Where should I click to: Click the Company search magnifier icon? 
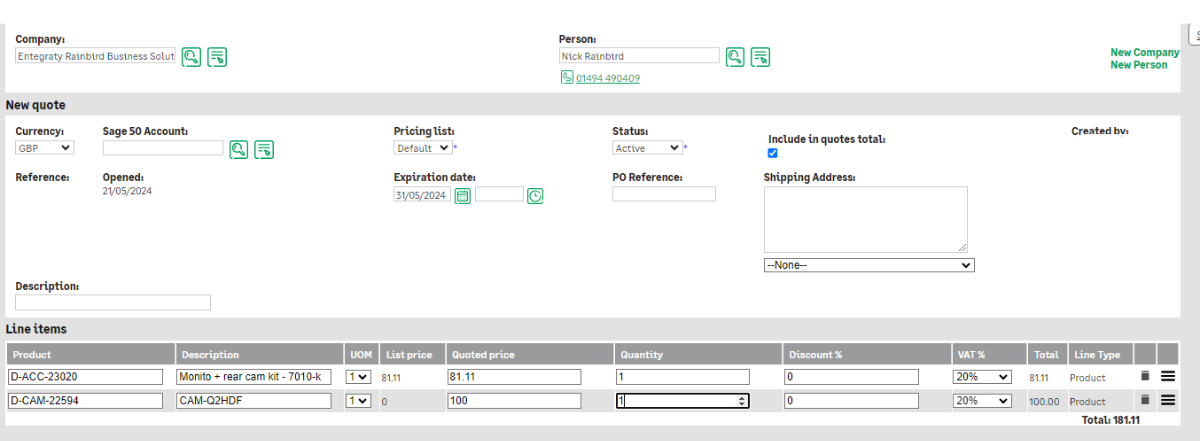191,57
